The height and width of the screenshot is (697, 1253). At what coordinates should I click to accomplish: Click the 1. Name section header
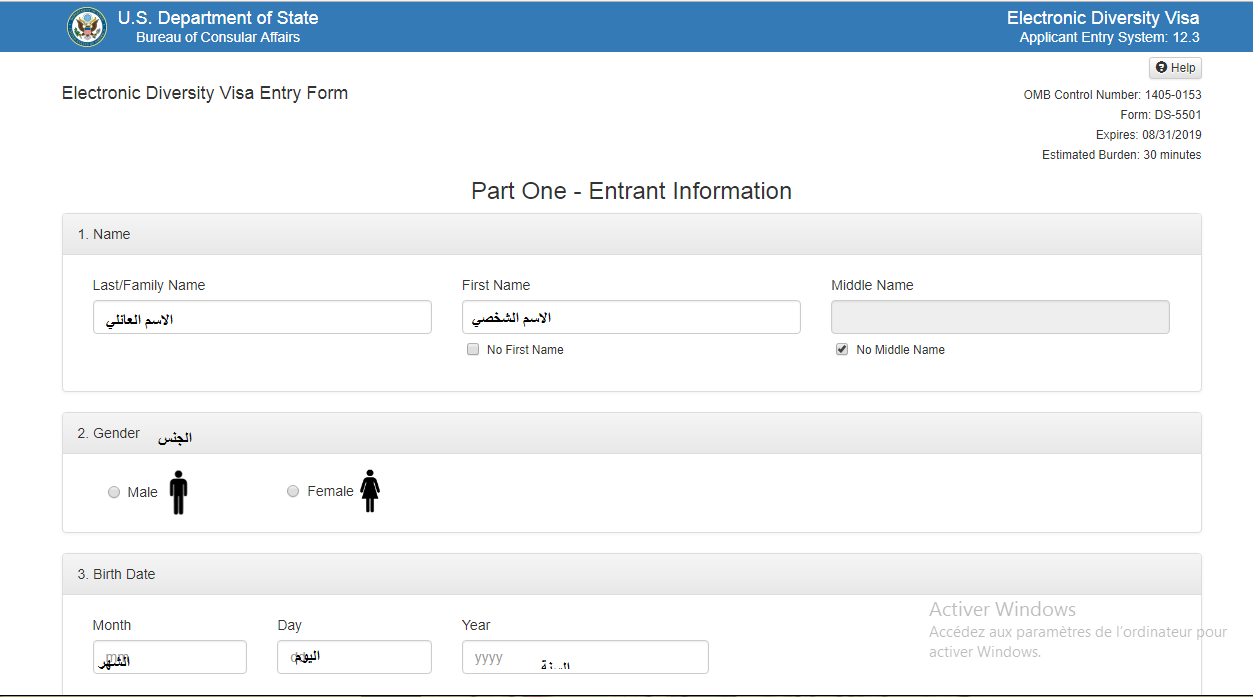(104, 234)
